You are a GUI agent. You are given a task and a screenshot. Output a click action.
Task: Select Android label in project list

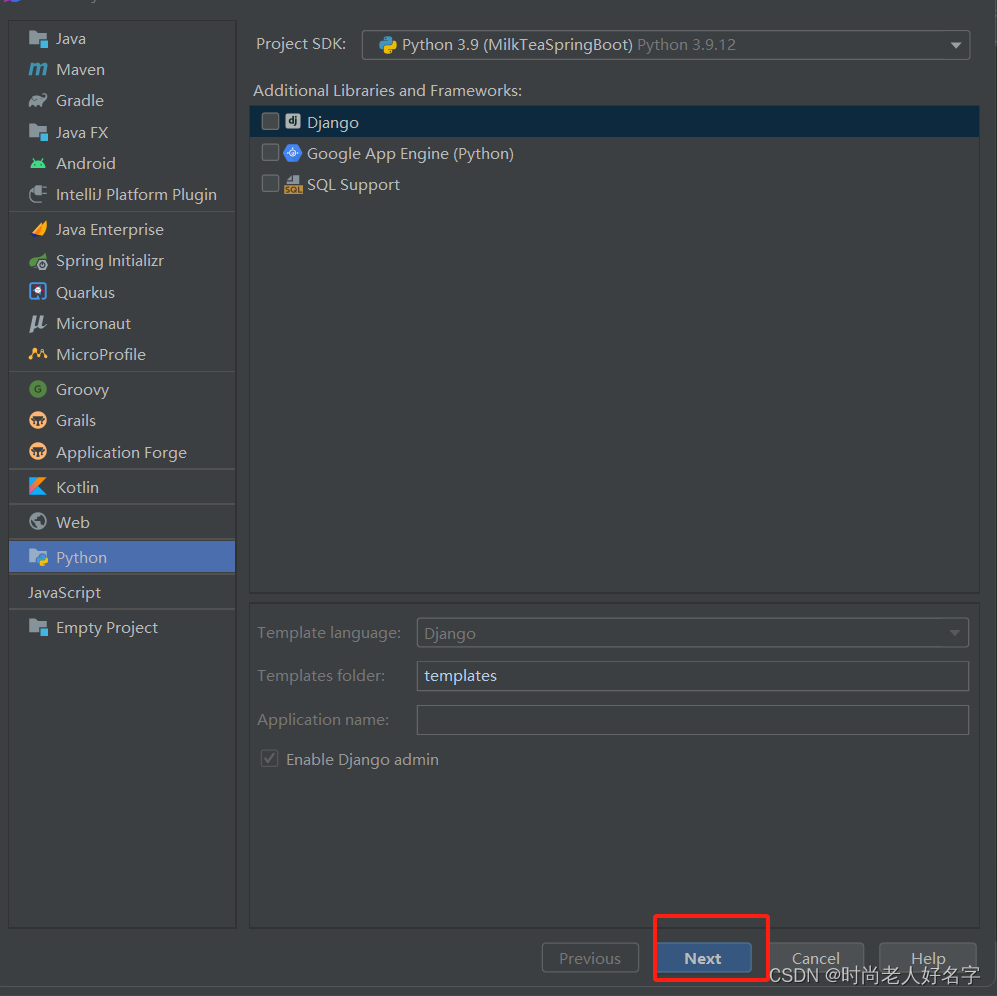(86, 163)
